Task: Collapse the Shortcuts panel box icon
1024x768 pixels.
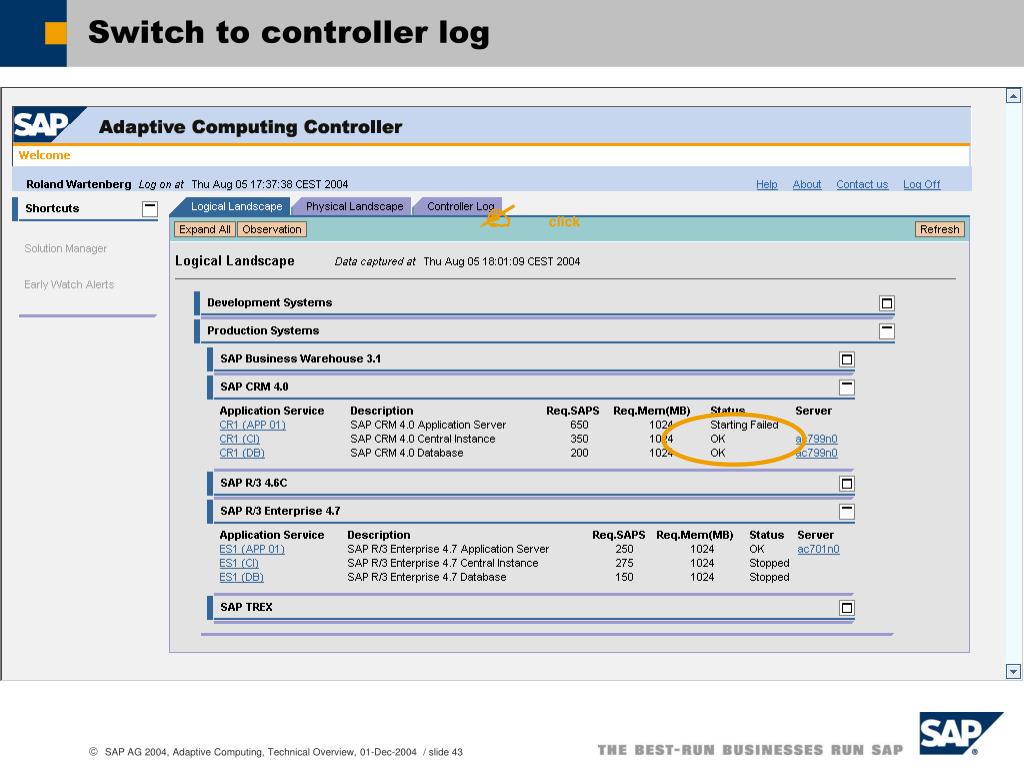Action: pos(150,209)
